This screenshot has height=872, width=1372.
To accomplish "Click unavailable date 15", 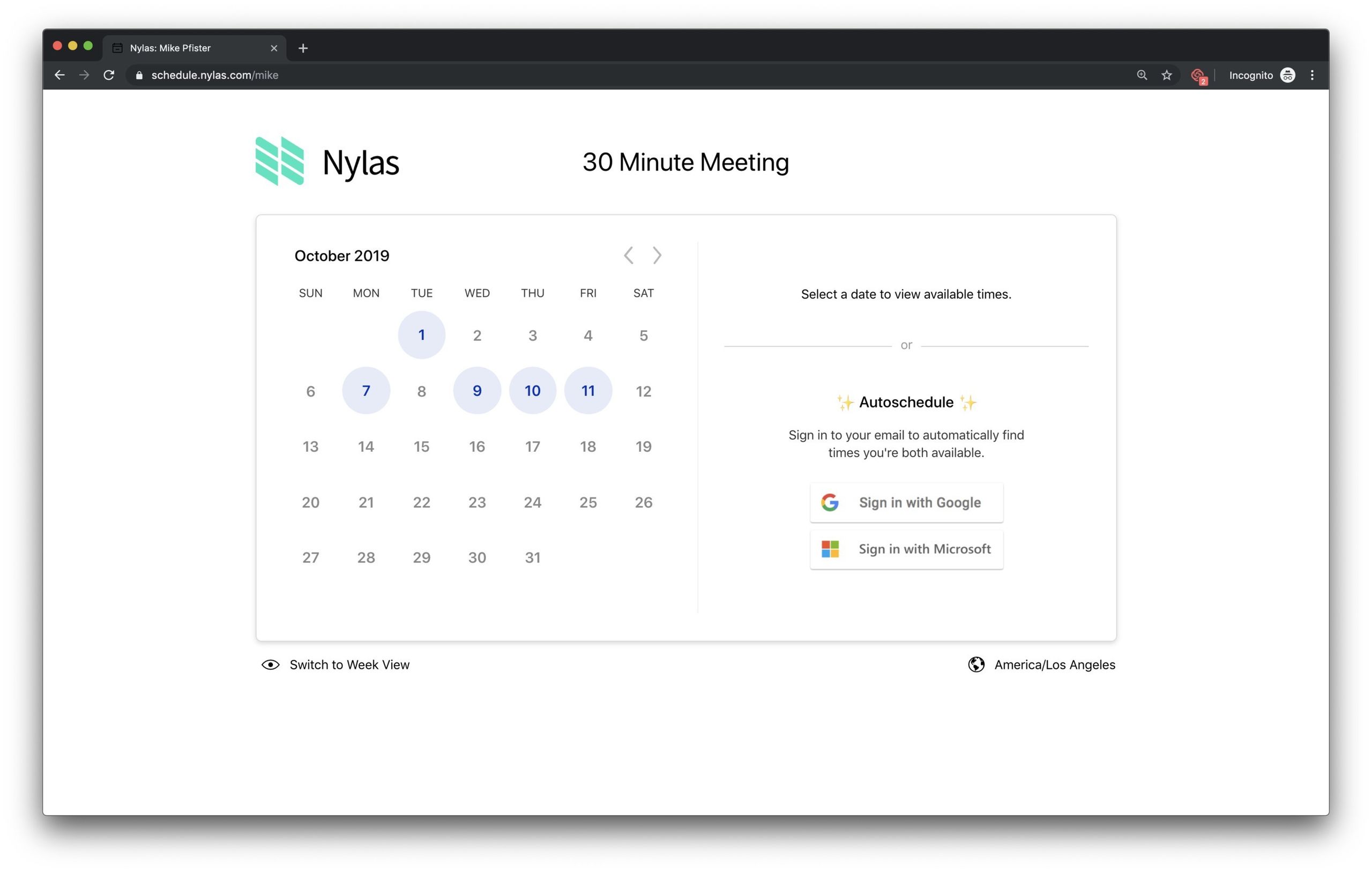I will [422, 447].
